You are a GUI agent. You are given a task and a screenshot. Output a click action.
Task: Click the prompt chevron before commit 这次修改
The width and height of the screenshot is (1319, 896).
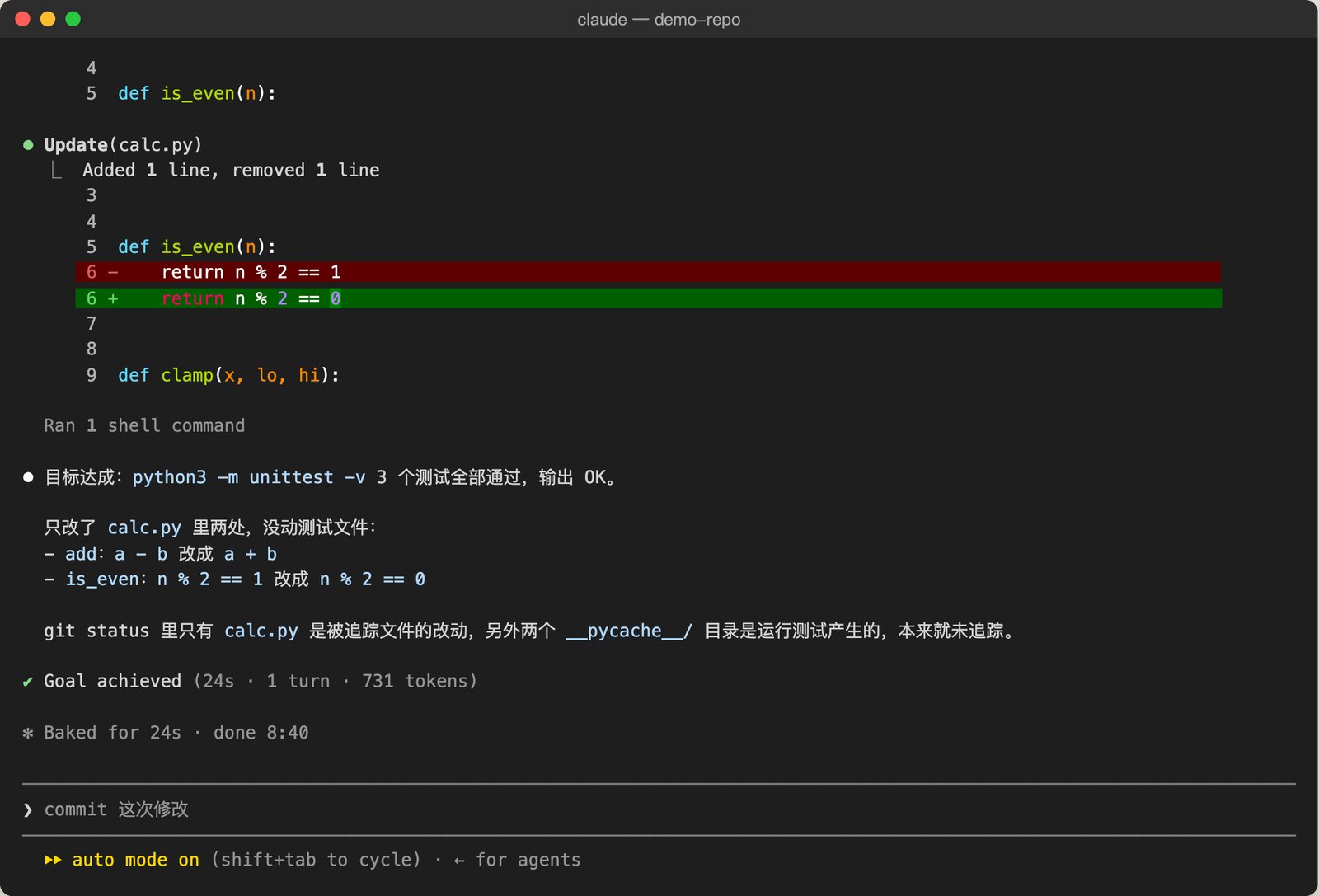tap(28, 809)
